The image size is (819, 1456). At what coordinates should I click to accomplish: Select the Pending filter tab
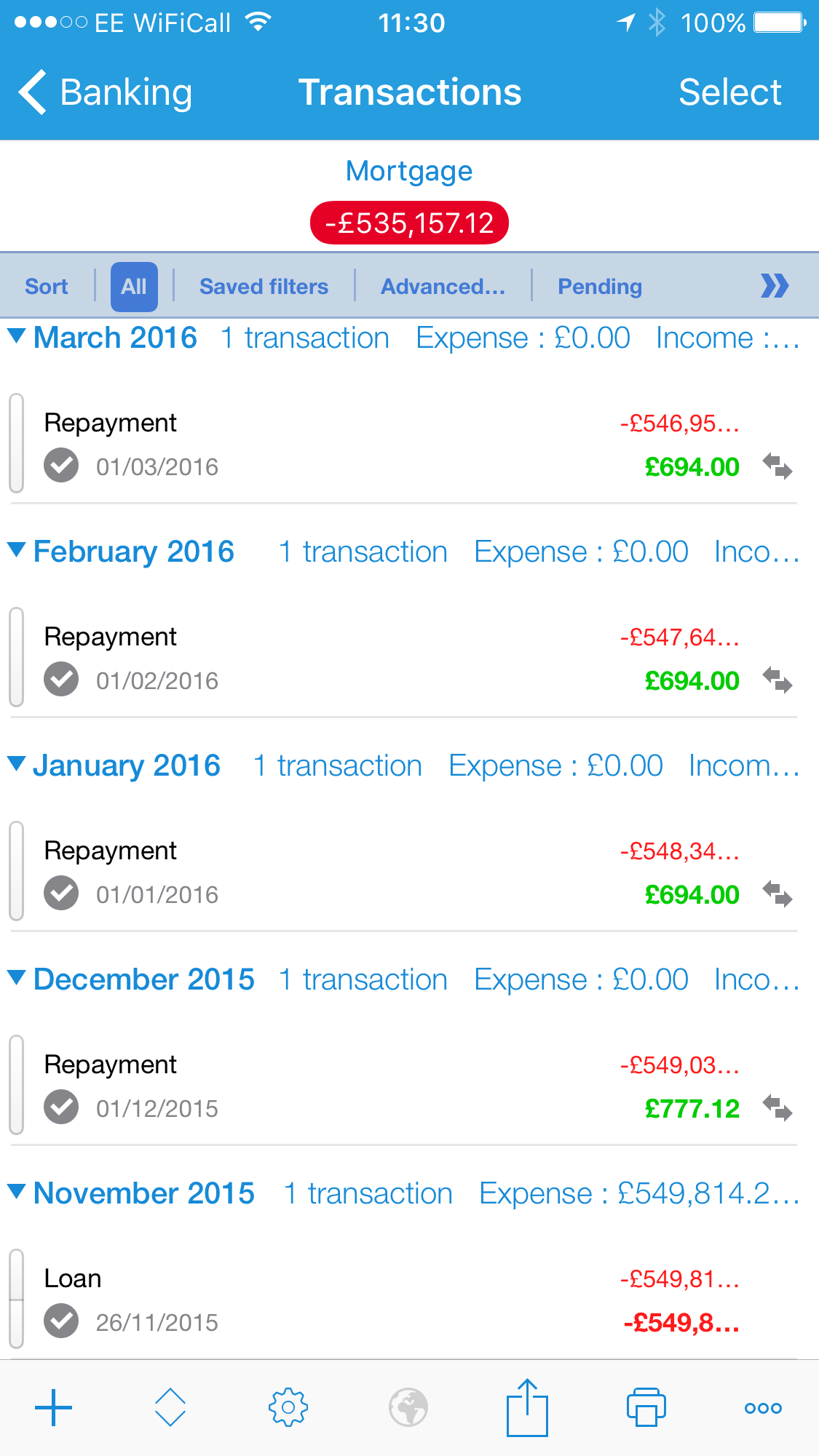(x=600, y=287)
